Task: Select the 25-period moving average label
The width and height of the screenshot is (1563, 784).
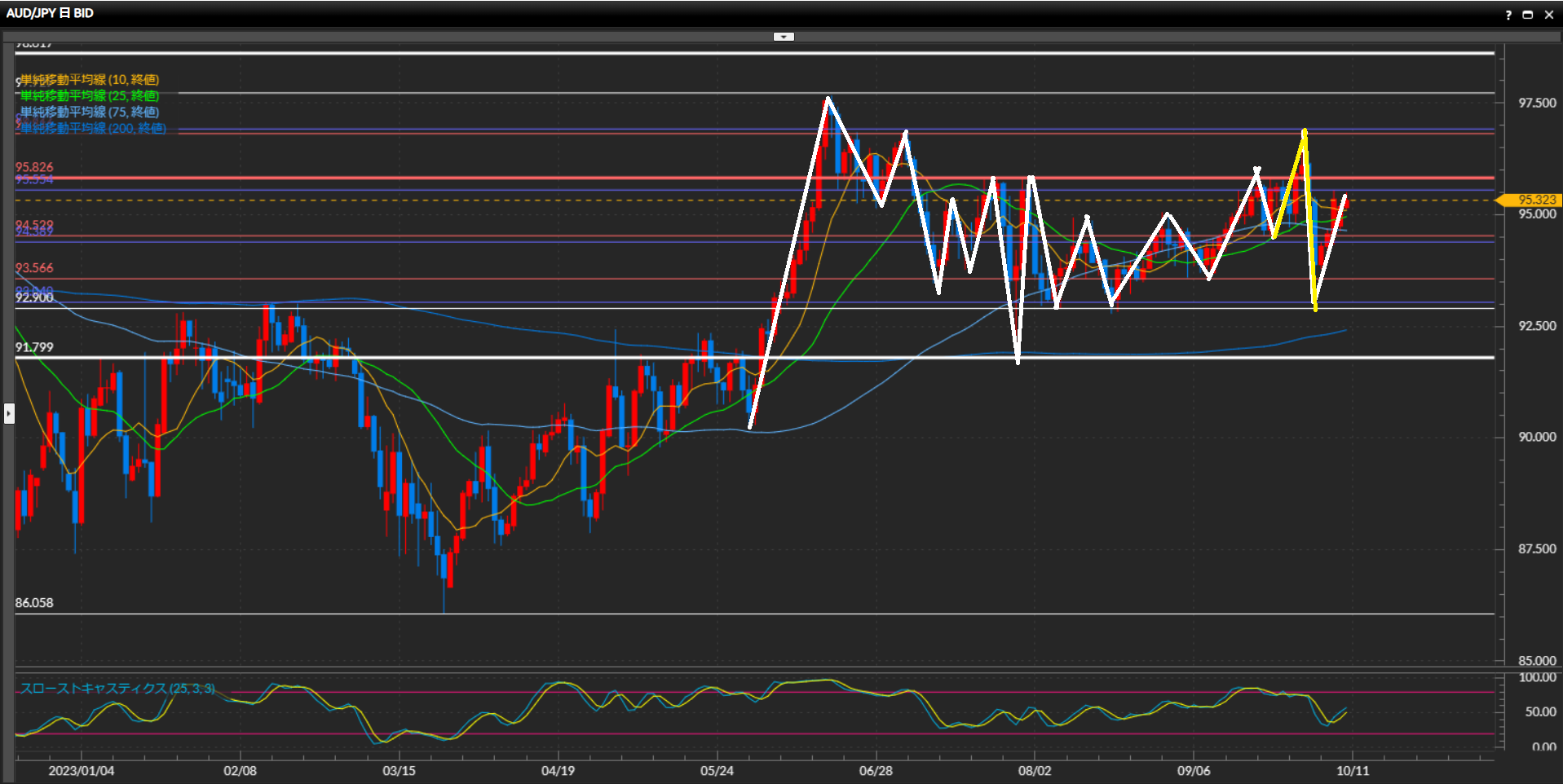Action: pyautogui.click(x=90, y=96)
